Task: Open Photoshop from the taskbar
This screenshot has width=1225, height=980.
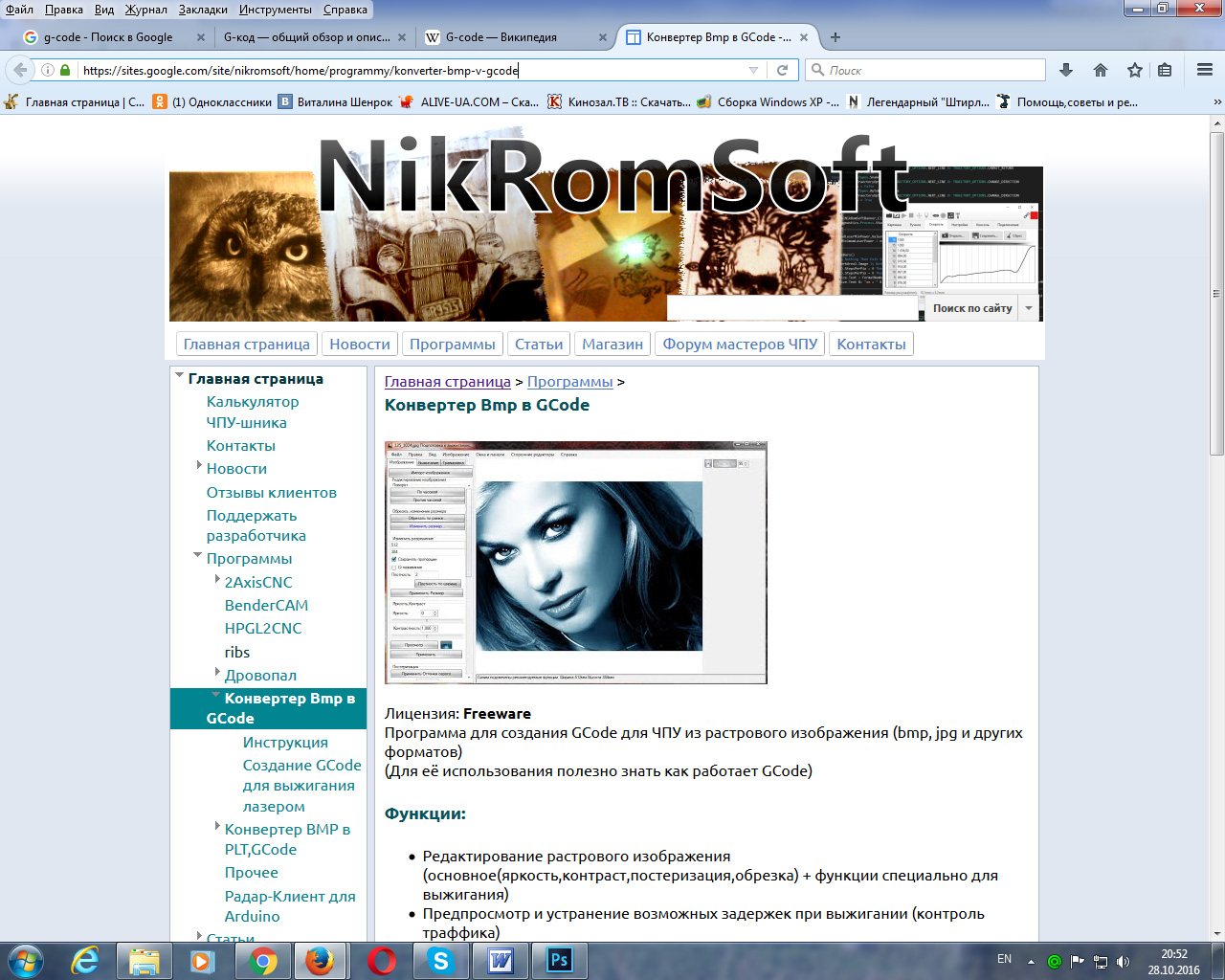Action: (x=560, y=961)
